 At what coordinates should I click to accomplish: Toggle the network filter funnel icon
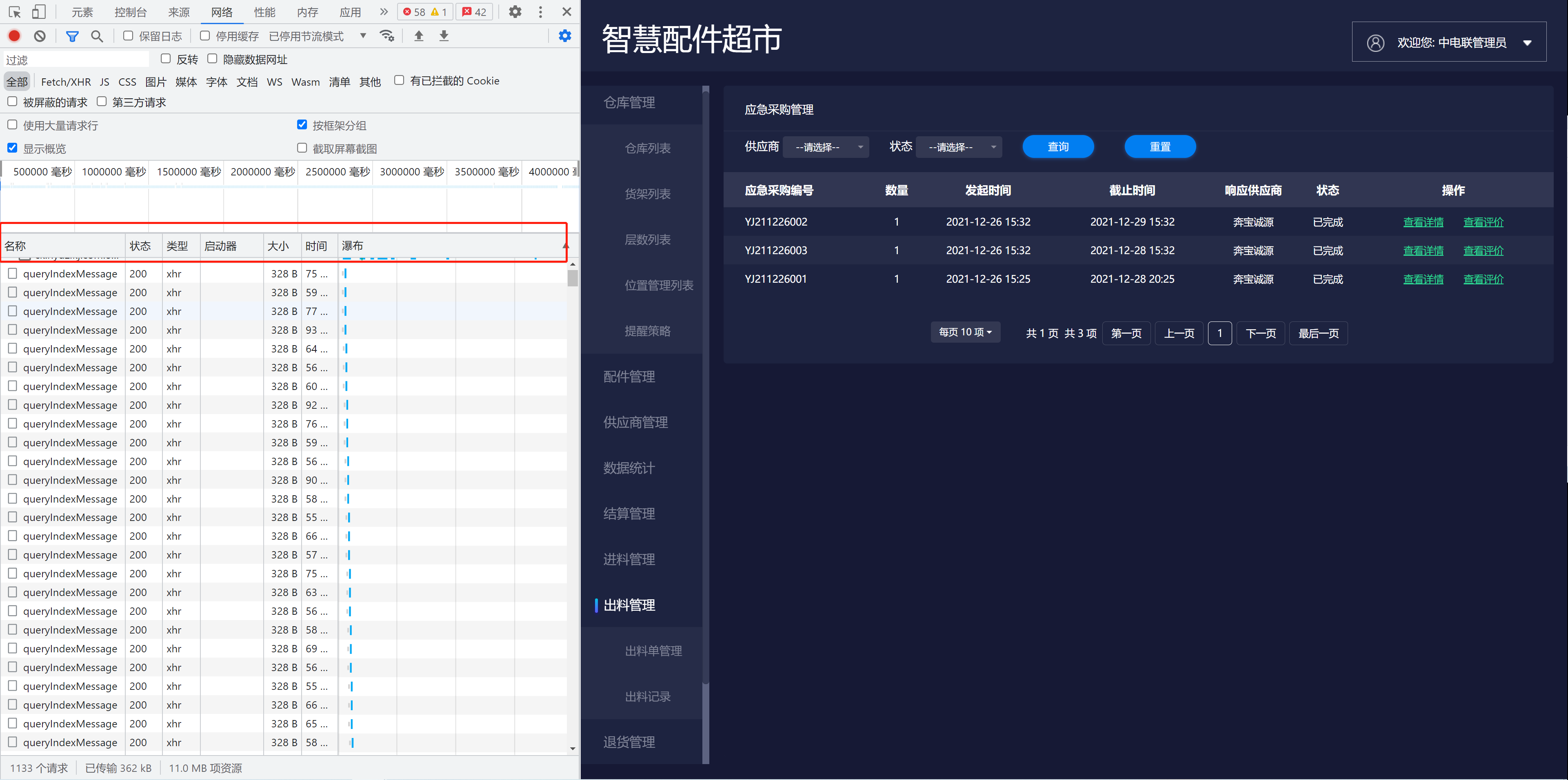(x=72, y=36)
